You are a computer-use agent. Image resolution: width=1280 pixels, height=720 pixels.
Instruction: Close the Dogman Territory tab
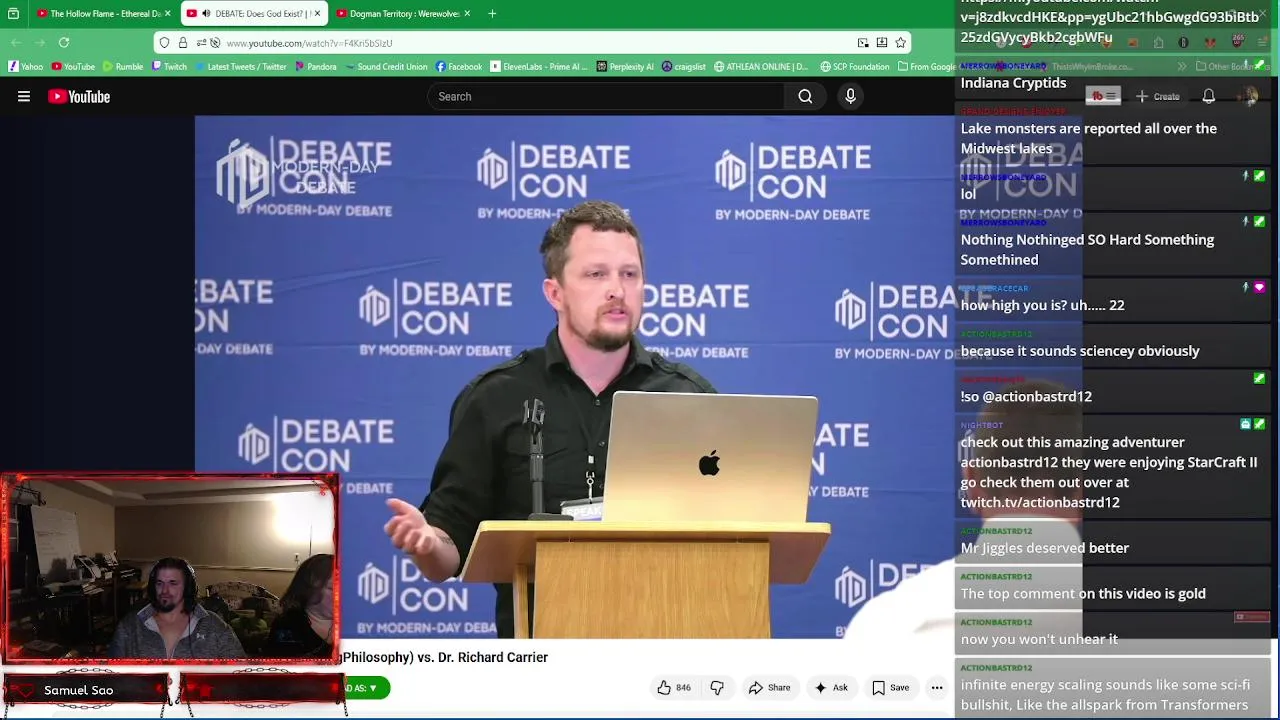tap(467, 14)
